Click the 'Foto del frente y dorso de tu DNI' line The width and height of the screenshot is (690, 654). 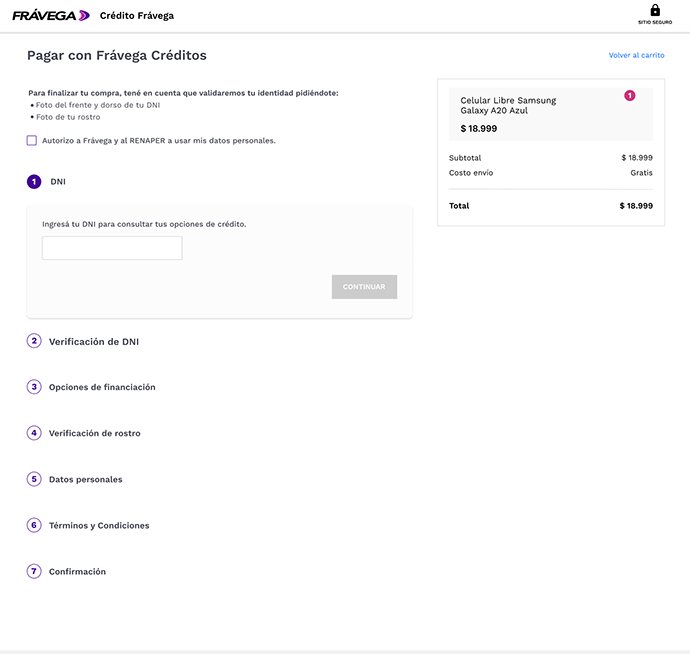(x=98, y=105)
